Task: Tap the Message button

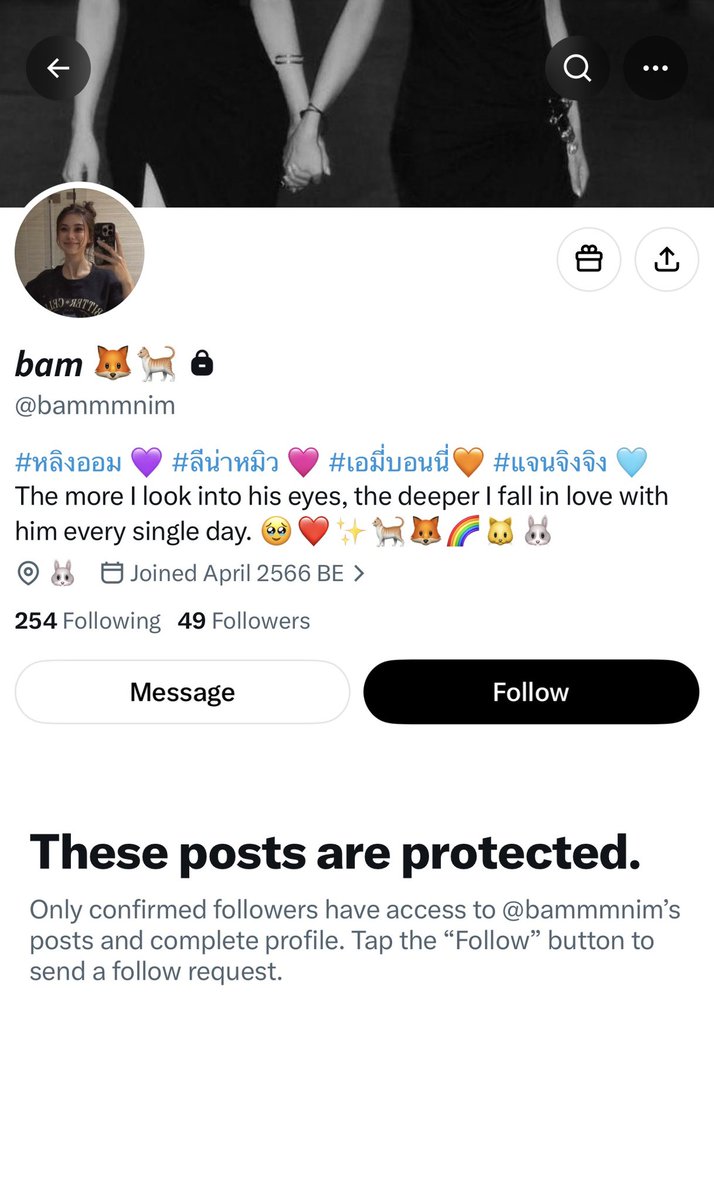Action: tap(182, 692)
